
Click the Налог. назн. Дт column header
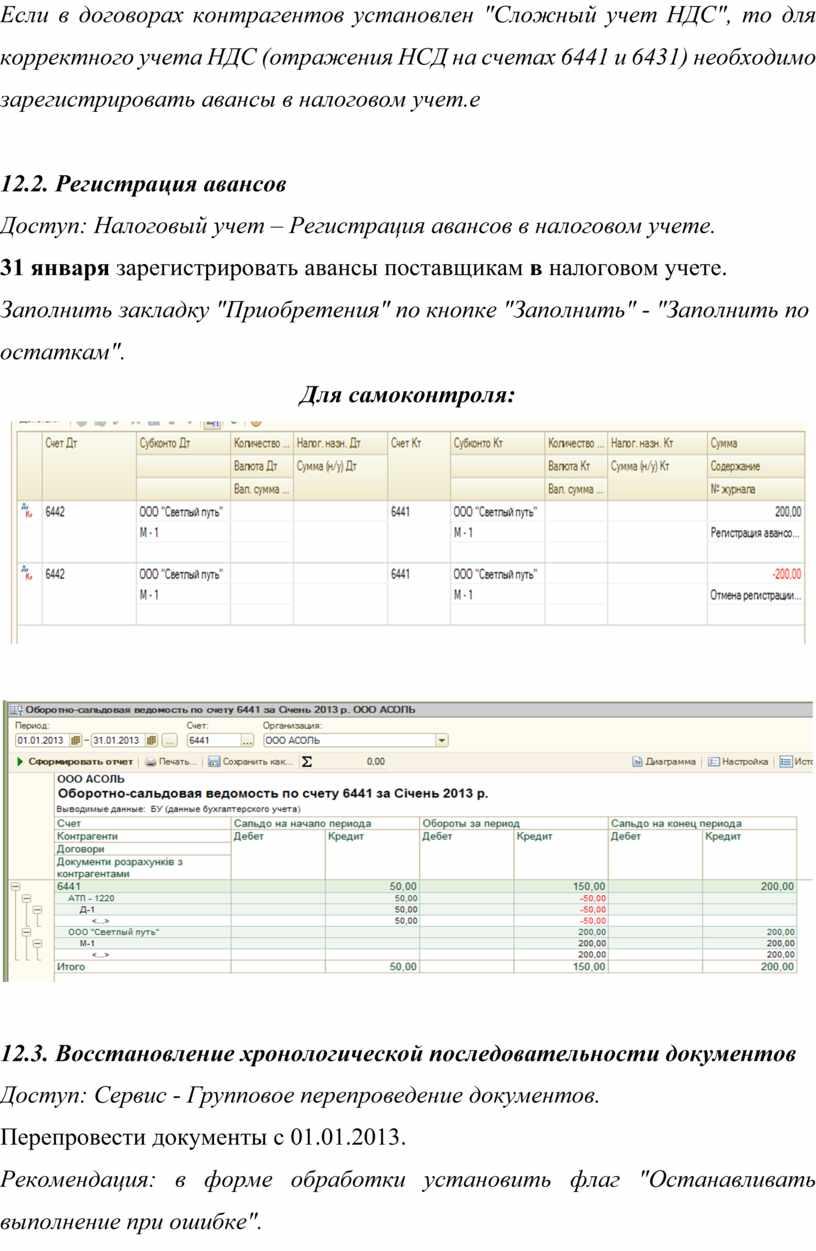click(x=340, y=443)
